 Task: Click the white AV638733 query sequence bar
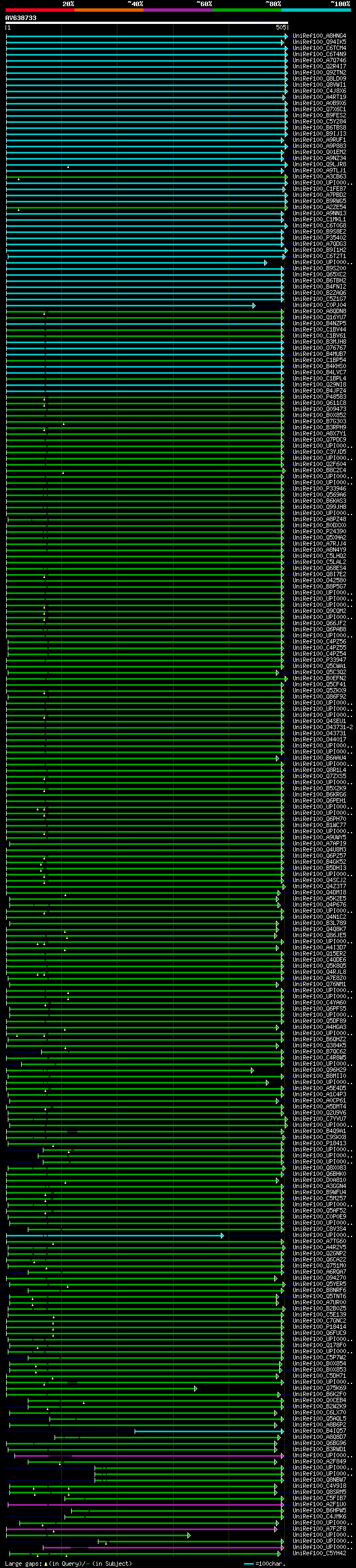(147, 22)
